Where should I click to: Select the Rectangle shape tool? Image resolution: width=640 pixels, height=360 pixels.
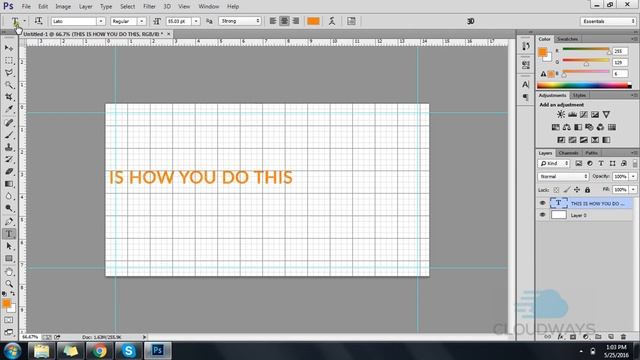[9, 258]
